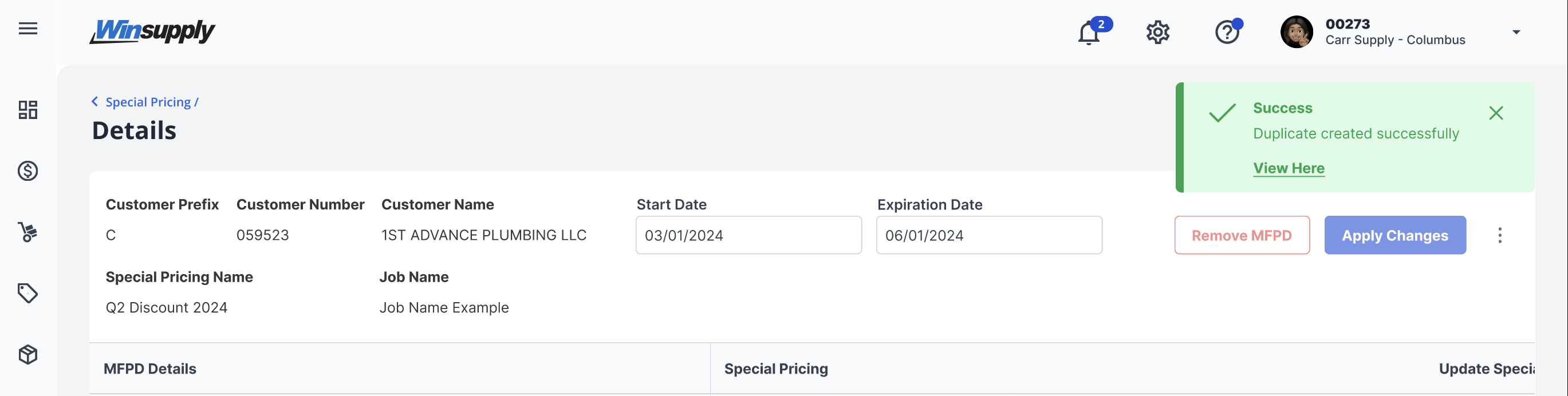Viewport: 1568px width, 396px height.
Task: Open the three-dot more options menu
Action: [x=1500, y=235]
